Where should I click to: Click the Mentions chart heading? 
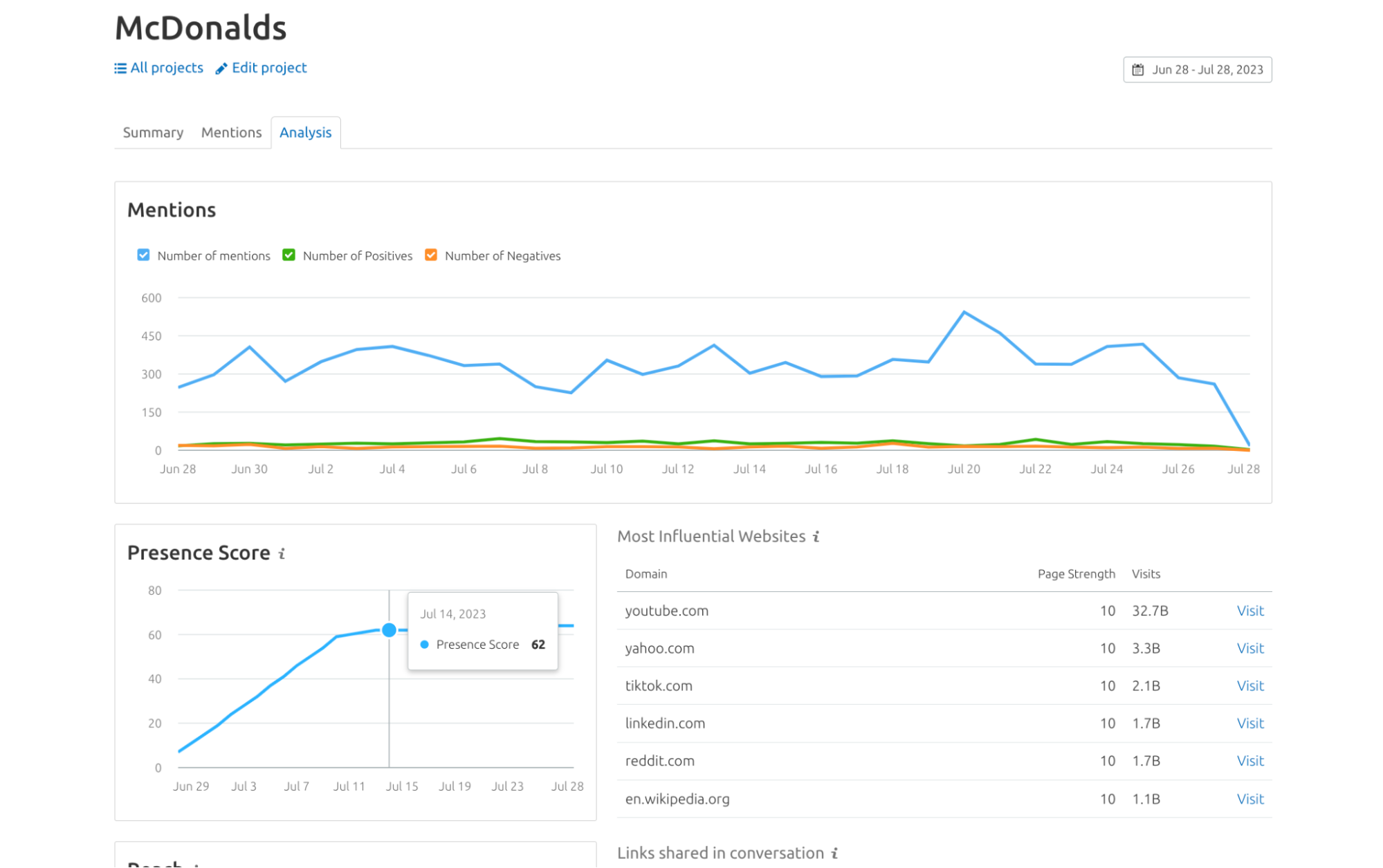click(172, 210)
